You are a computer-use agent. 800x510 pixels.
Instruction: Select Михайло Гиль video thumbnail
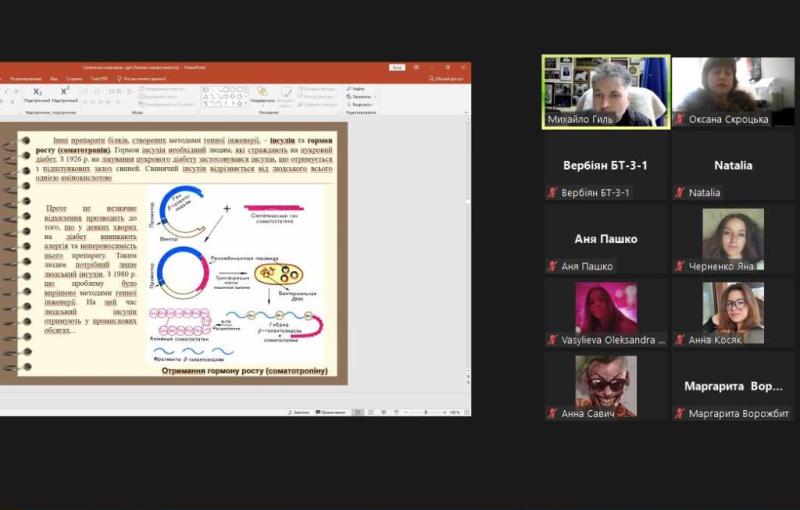[592, 91]
